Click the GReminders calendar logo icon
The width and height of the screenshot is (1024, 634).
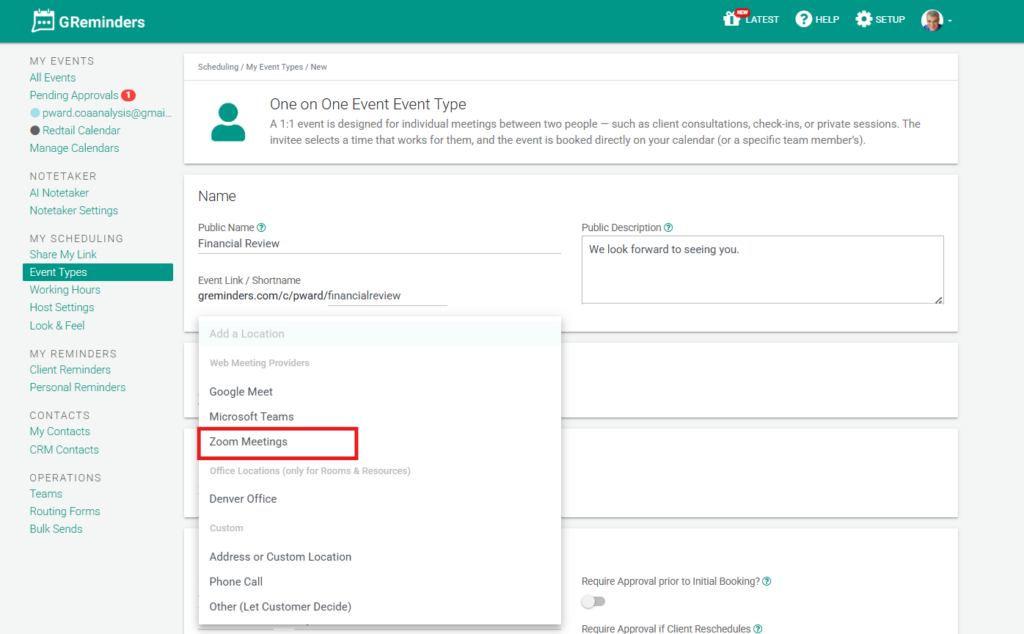pyautogui.click(x=43, y=20)
